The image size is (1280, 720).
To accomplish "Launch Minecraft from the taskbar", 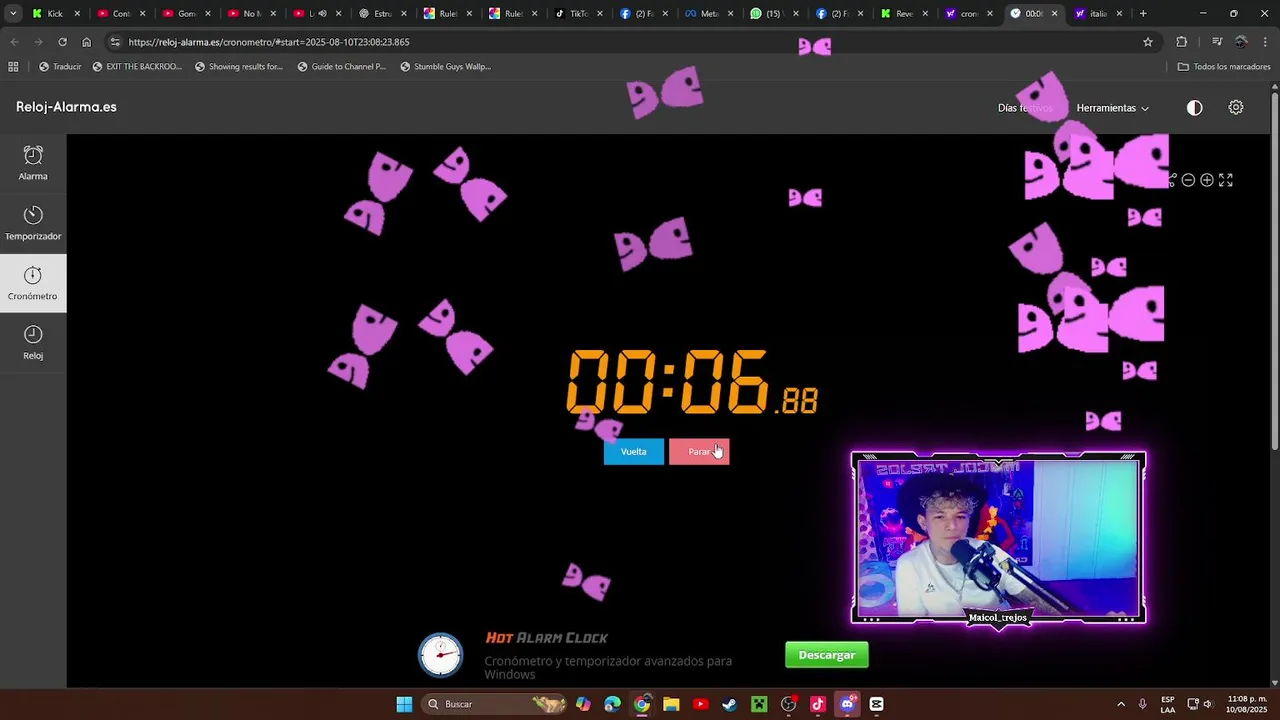I will coord(759,704).
